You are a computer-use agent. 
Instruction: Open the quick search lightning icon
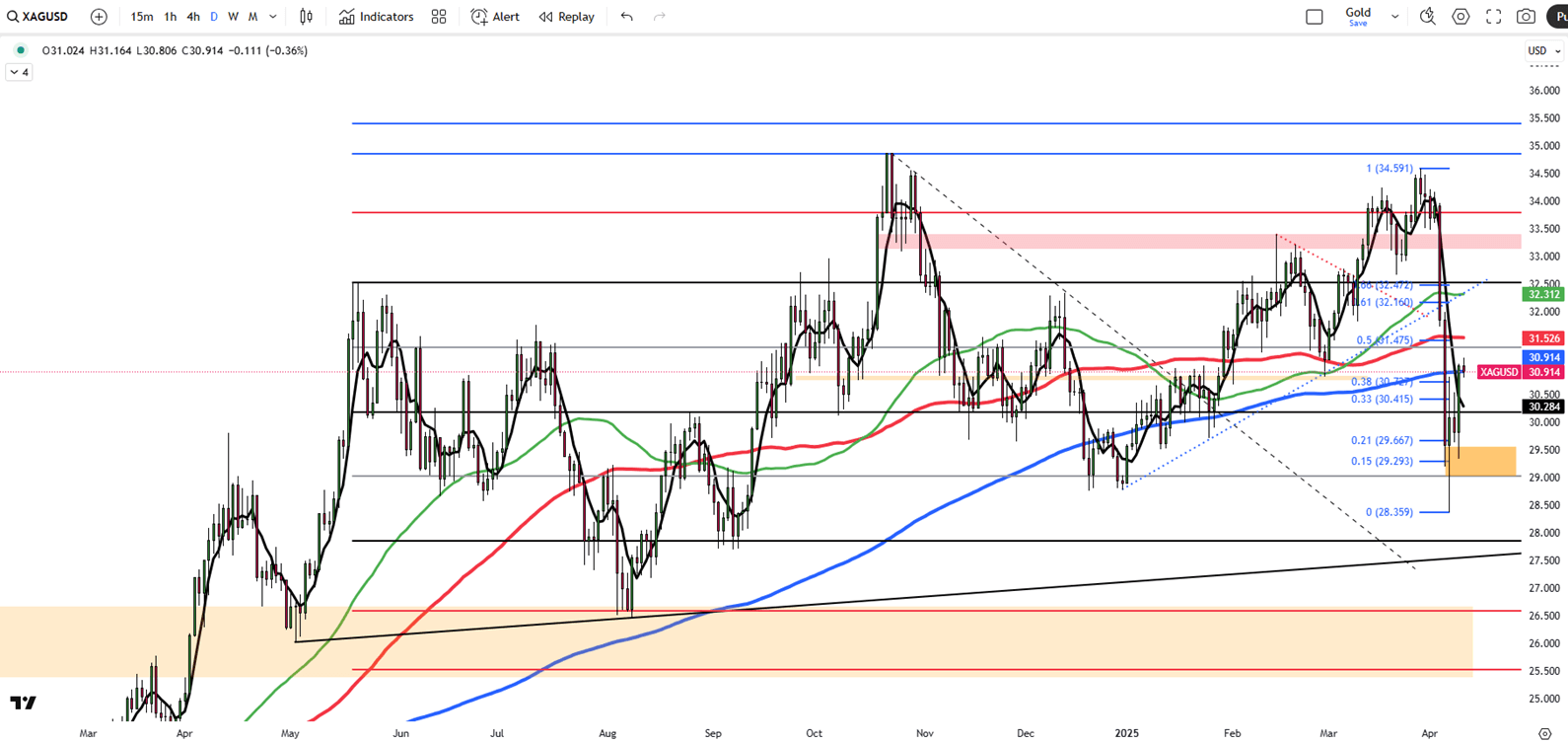pyautogui.click(x=1427, y=17)
